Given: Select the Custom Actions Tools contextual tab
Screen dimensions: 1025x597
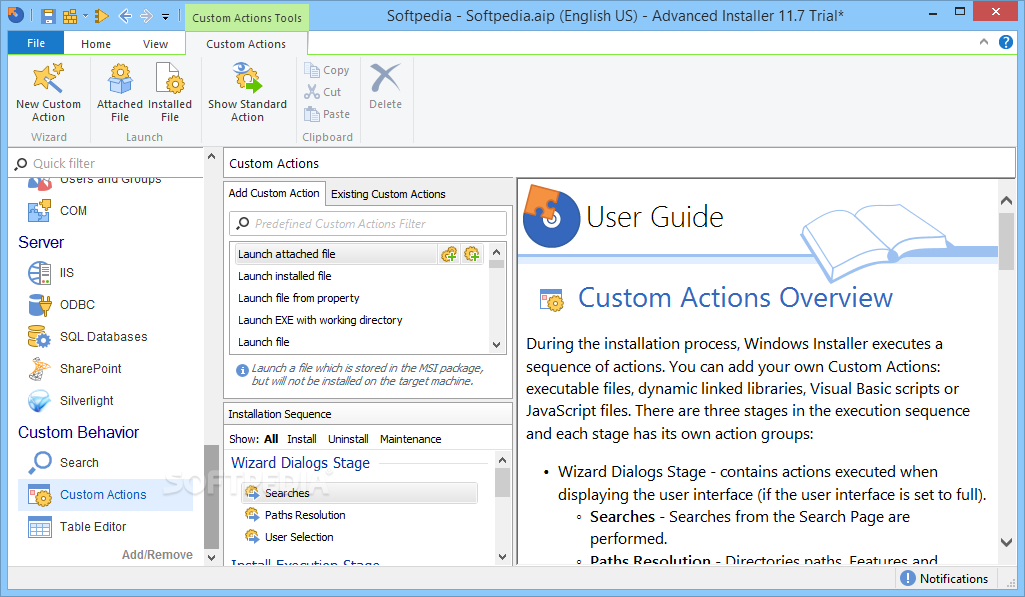Looking at the screenshot, I should coord(247,18).
